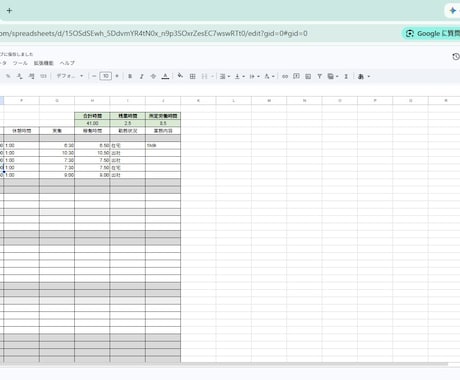Open text rotation dropdown

(x=269, y=76)
